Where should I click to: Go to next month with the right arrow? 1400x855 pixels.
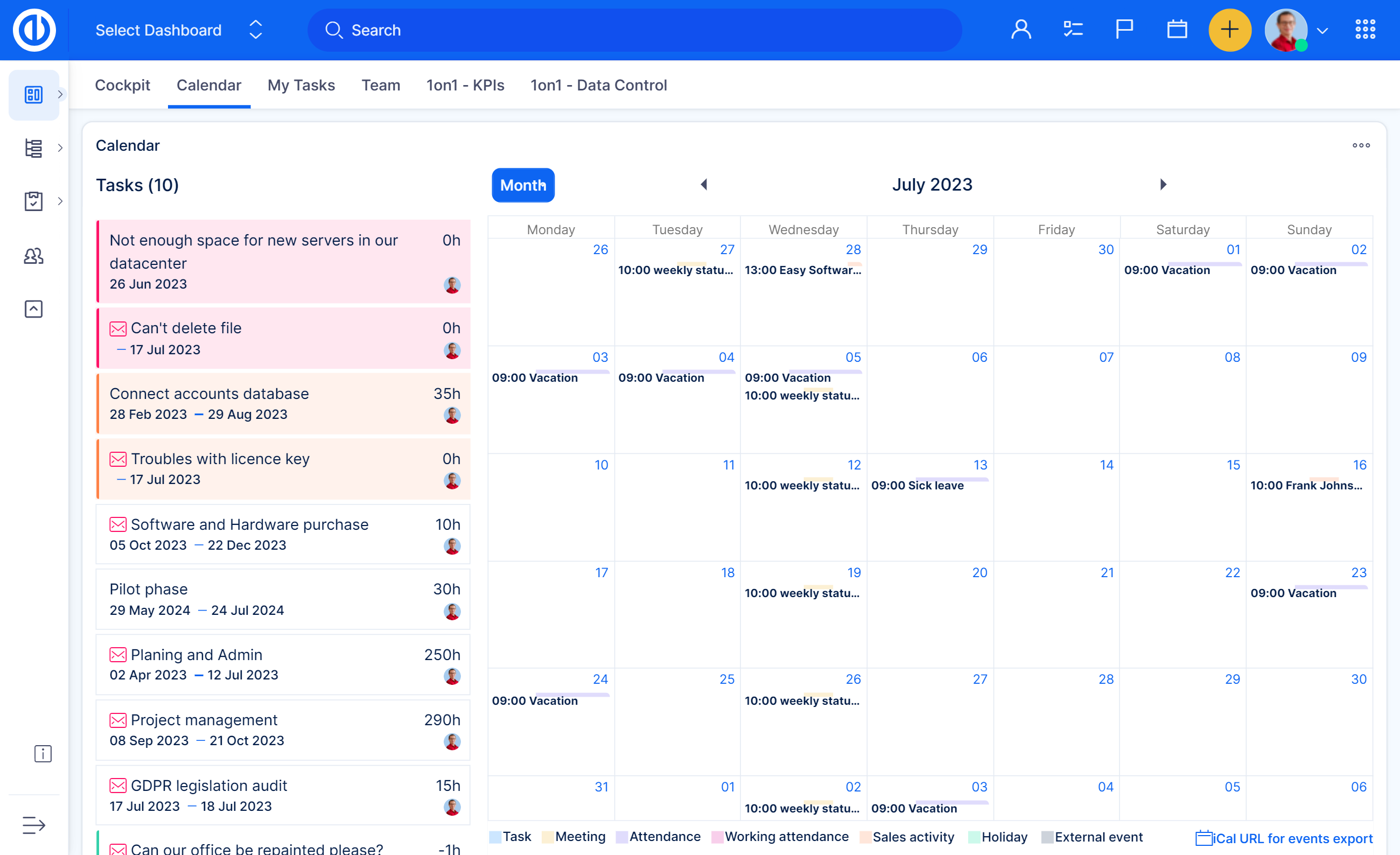1163,185
